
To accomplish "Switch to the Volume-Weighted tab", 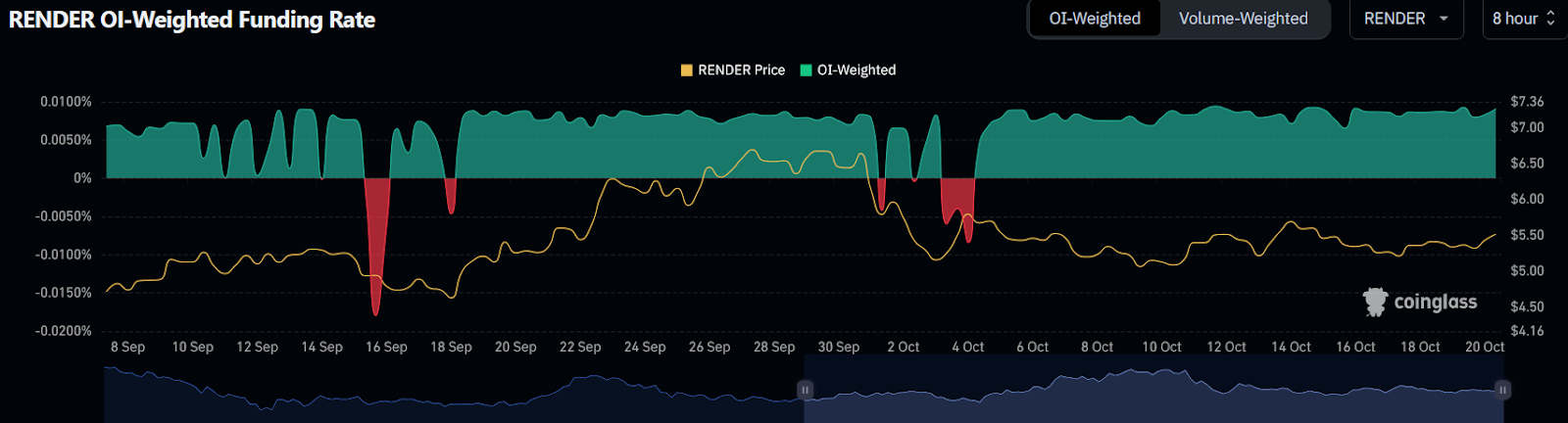I will point(1243,19).
